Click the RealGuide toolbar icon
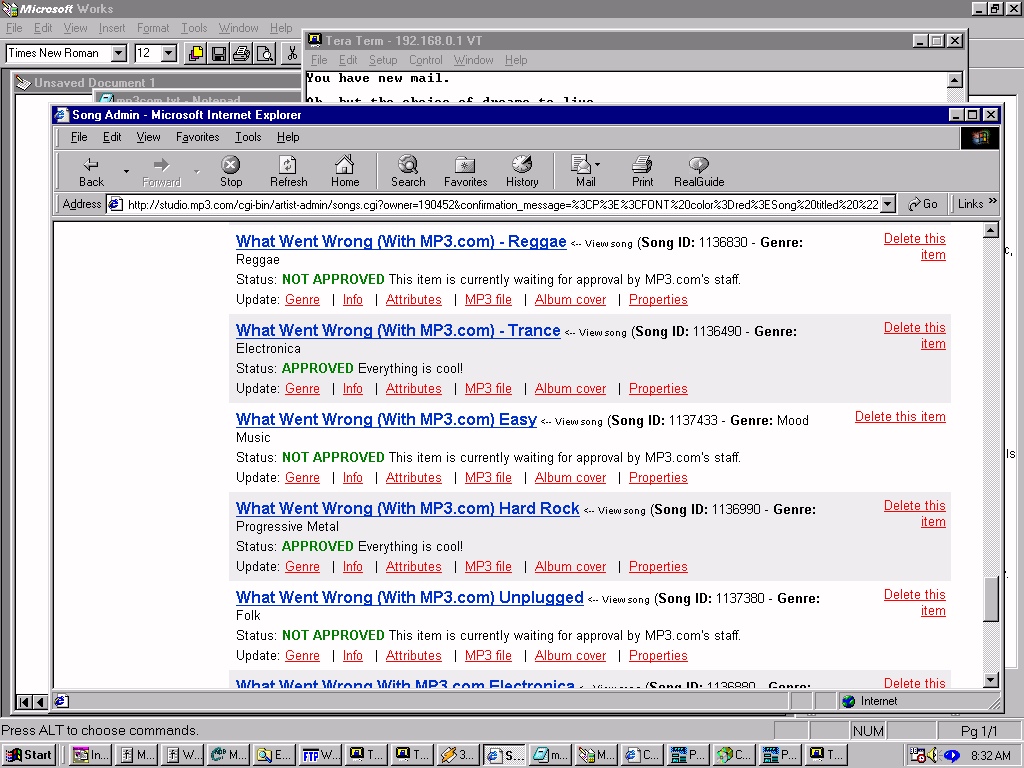1024x768 pixels. (699, 172)
